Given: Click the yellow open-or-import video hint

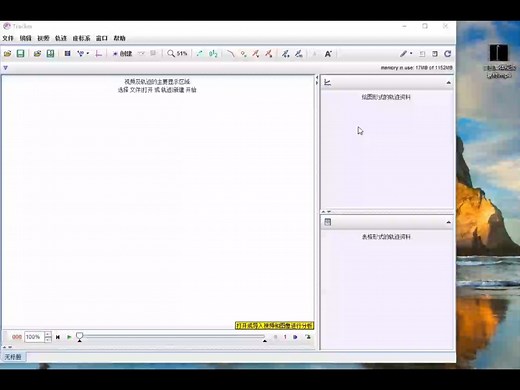Looking at the screenshot, I should point(274,326).
